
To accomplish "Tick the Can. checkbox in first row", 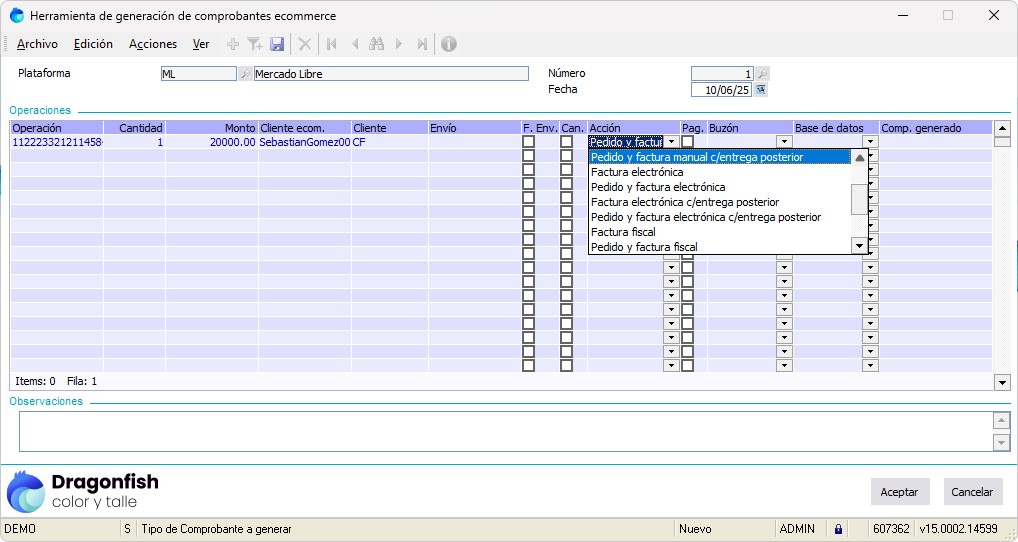I will 567,142.
